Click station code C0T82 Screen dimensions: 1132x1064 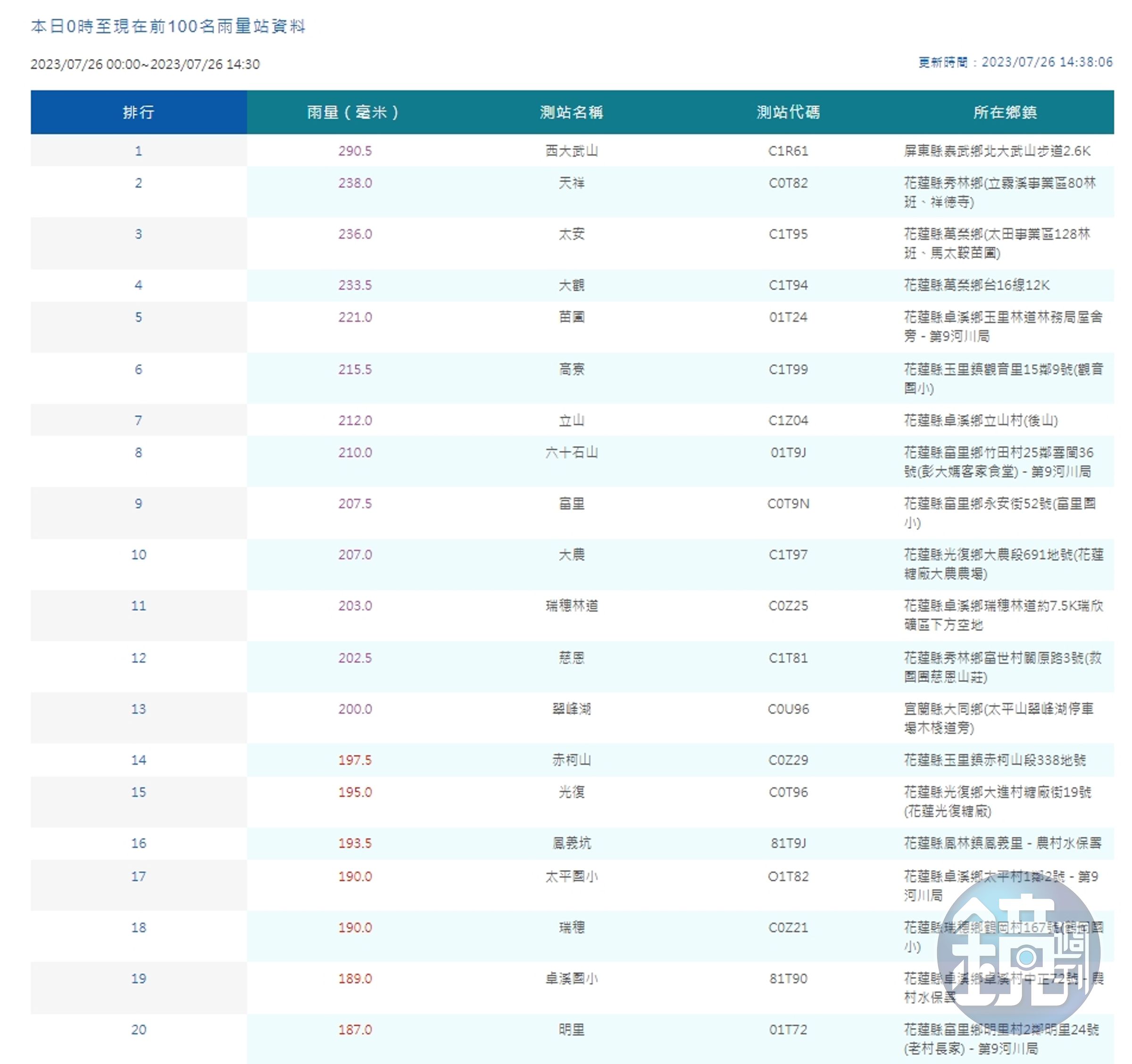[788, 183]
